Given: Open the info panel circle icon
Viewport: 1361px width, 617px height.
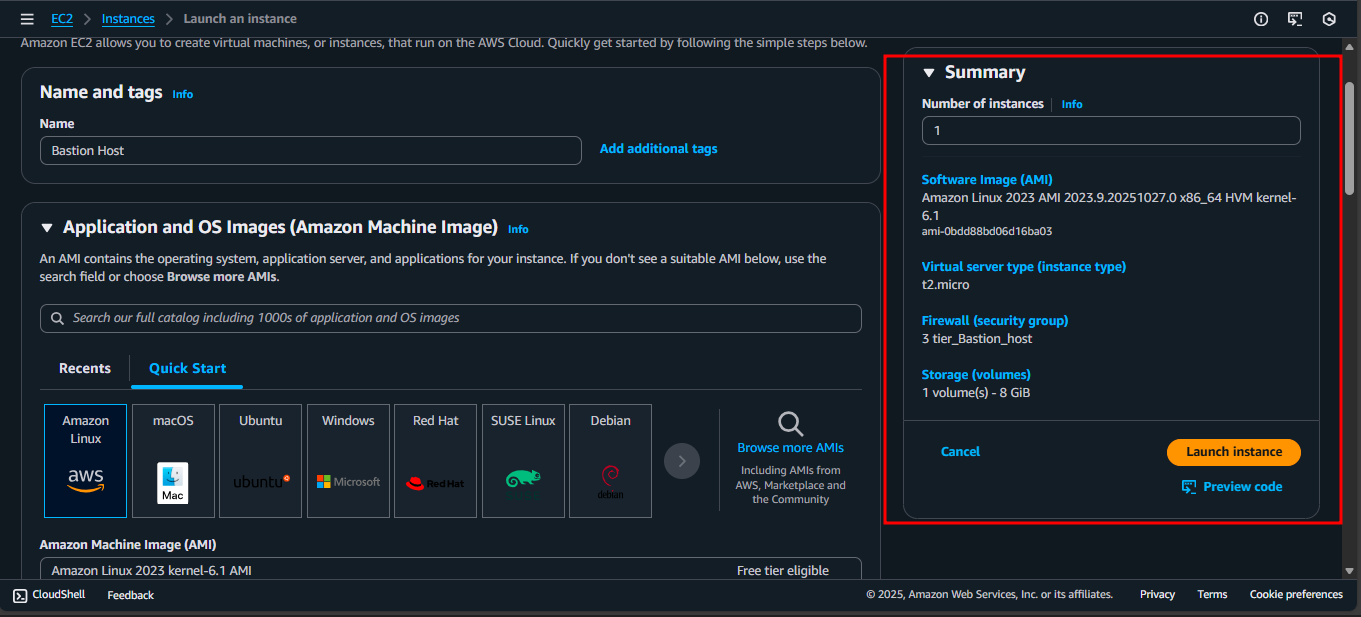Looking at the screenshot, I should (1261, 19).
